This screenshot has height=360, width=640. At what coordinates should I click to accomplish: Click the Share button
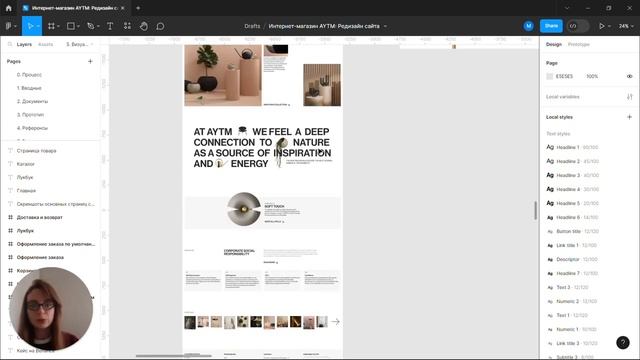551,26
